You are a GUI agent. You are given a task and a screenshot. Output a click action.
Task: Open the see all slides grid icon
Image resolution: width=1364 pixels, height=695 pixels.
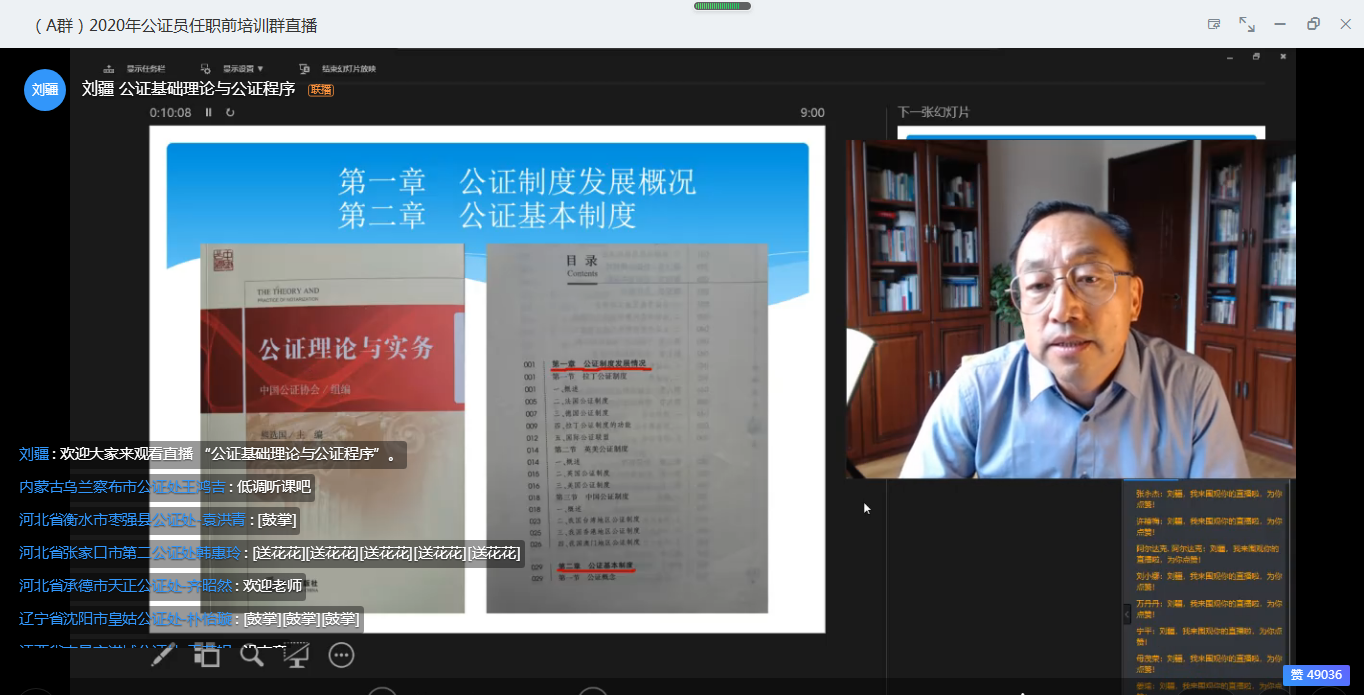[x=207, y=655]
